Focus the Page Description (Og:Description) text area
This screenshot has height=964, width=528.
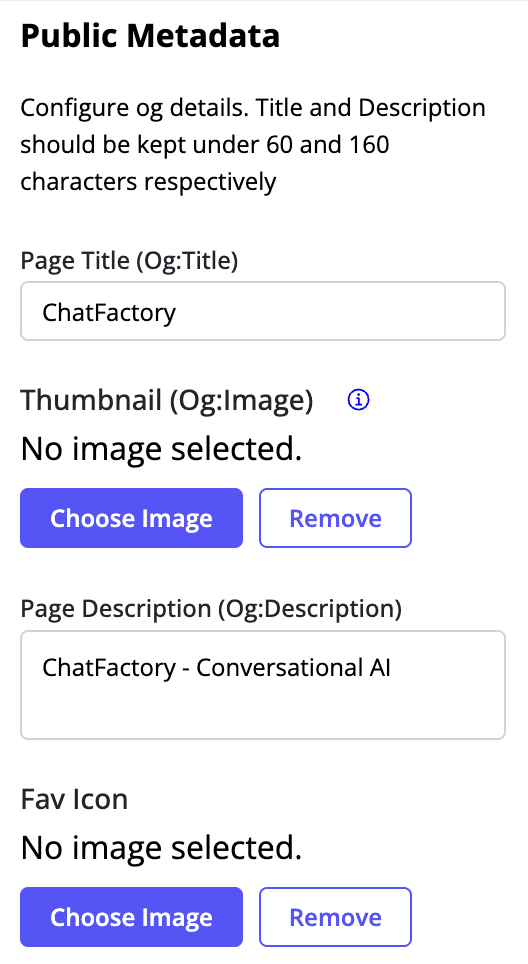[263, 685]
